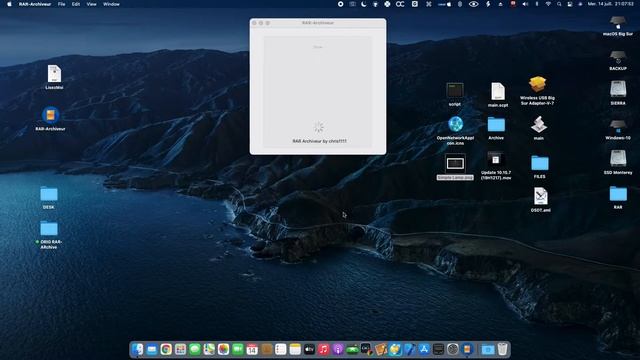The image size is (640, 360).
Task: Open Launchpad from the Dock
Action: [x=180, y=349]
